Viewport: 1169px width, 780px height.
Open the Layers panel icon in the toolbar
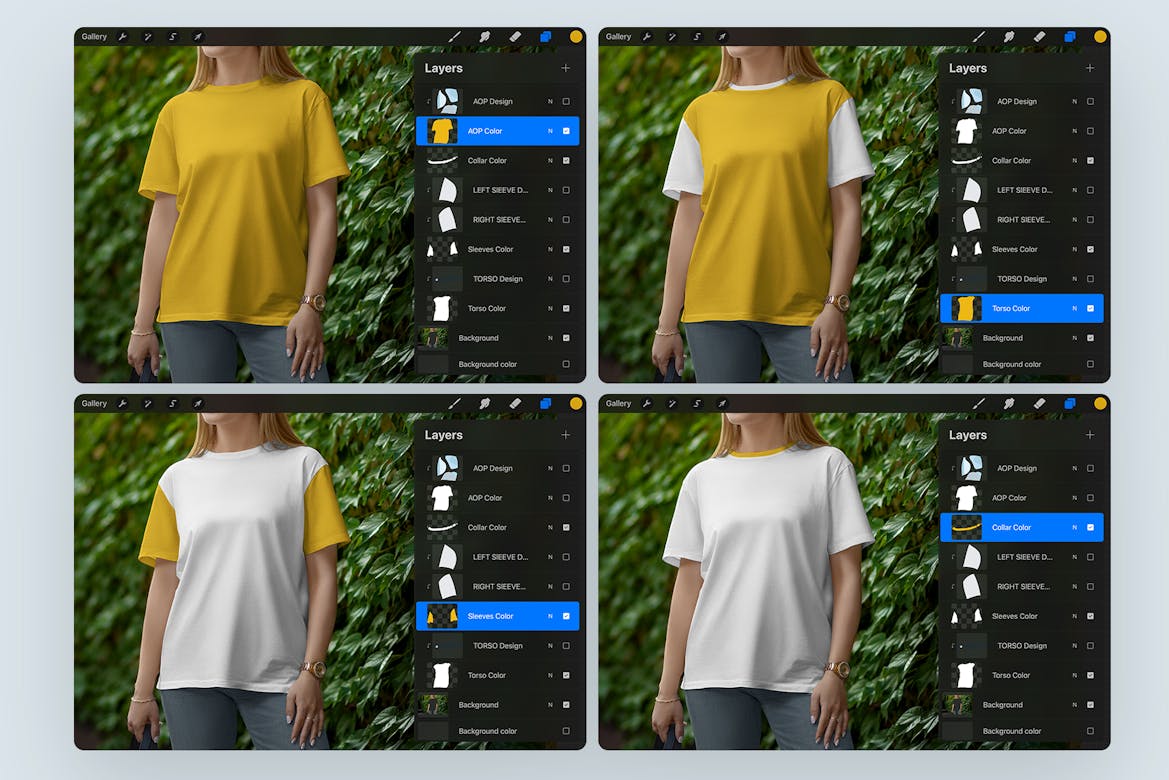(544, 36)
